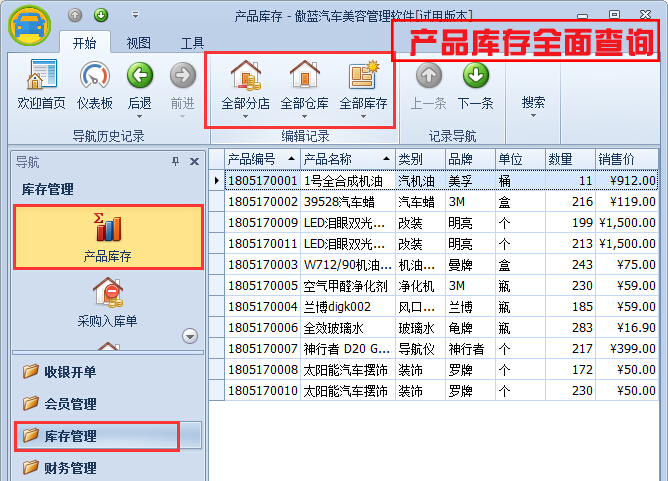668x481 pixels.
Task: Open the 仪表板 dashboard gauge icon
Action: 95,77
